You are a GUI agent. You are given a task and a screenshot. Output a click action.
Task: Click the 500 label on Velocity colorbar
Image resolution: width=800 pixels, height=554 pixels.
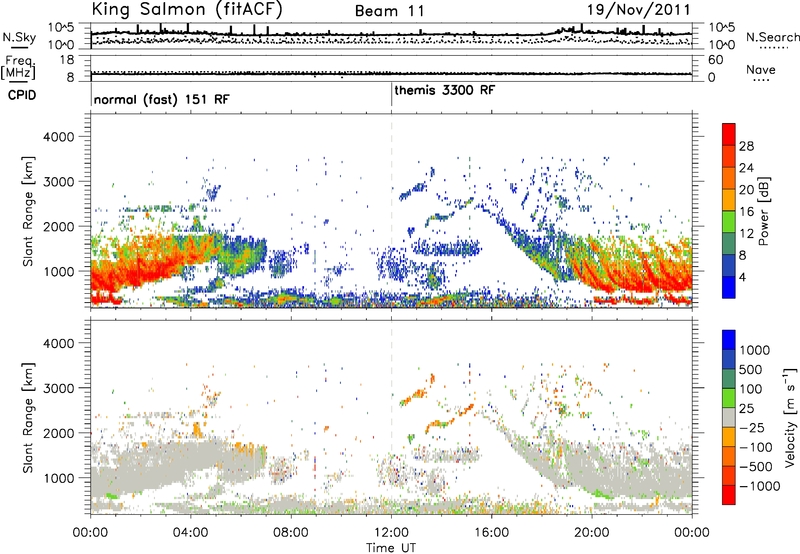coord(751,369)
